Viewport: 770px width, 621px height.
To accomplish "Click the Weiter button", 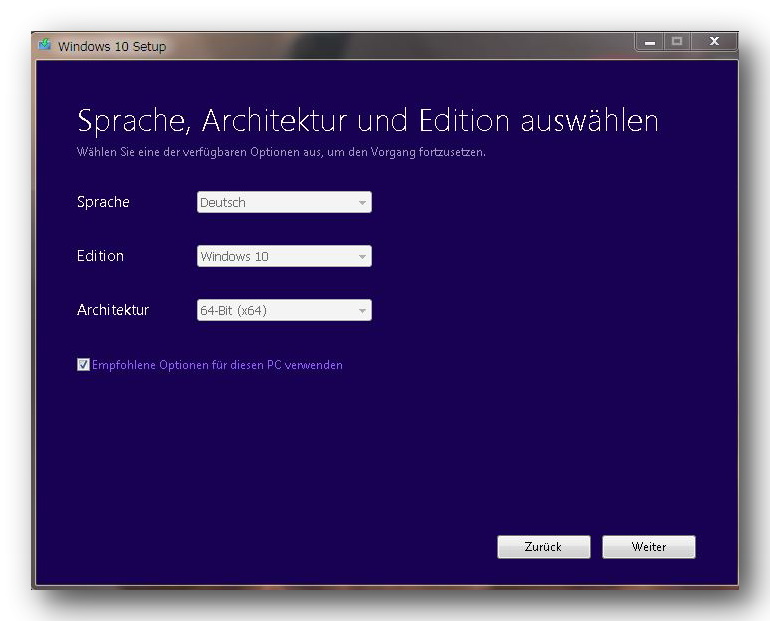I will [x=649, y=547].
